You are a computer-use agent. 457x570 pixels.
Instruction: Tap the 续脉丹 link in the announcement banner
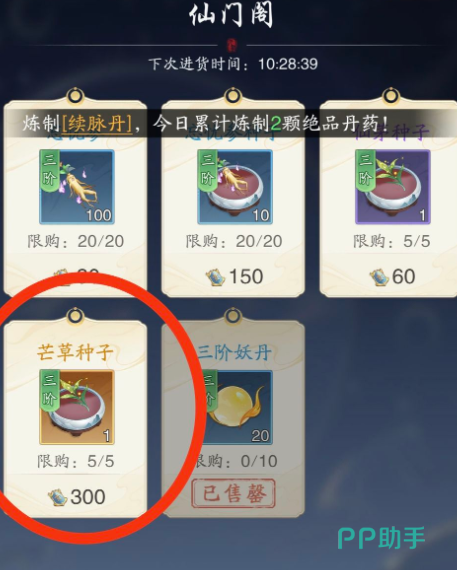97,124
